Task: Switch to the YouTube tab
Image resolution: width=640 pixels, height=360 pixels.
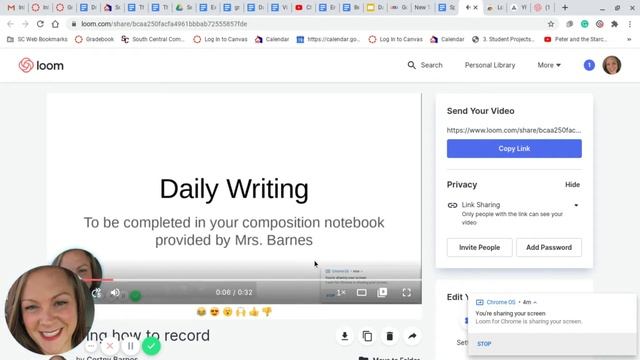Action: click(x=303, y=7)
